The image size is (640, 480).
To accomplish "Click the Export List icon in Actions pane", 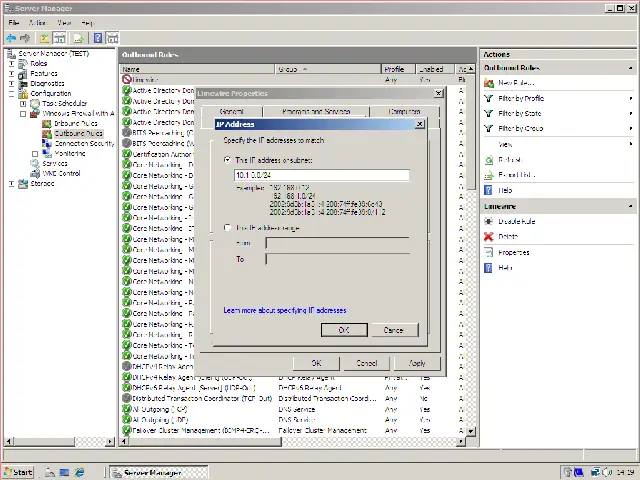I will pos(489,175).
